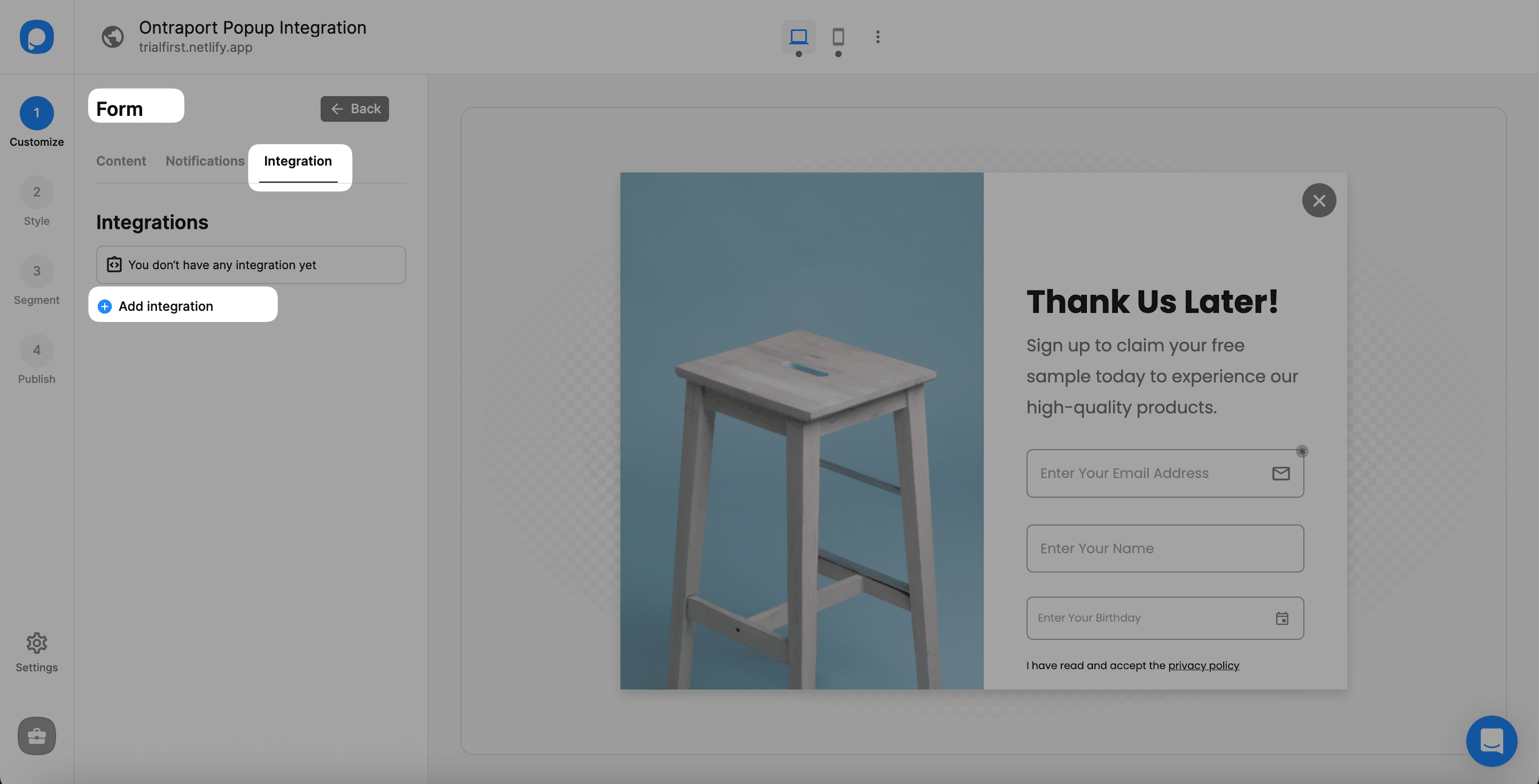Click the Step 1 Customize sidebar icon
1539x784 pixels.
36,112
